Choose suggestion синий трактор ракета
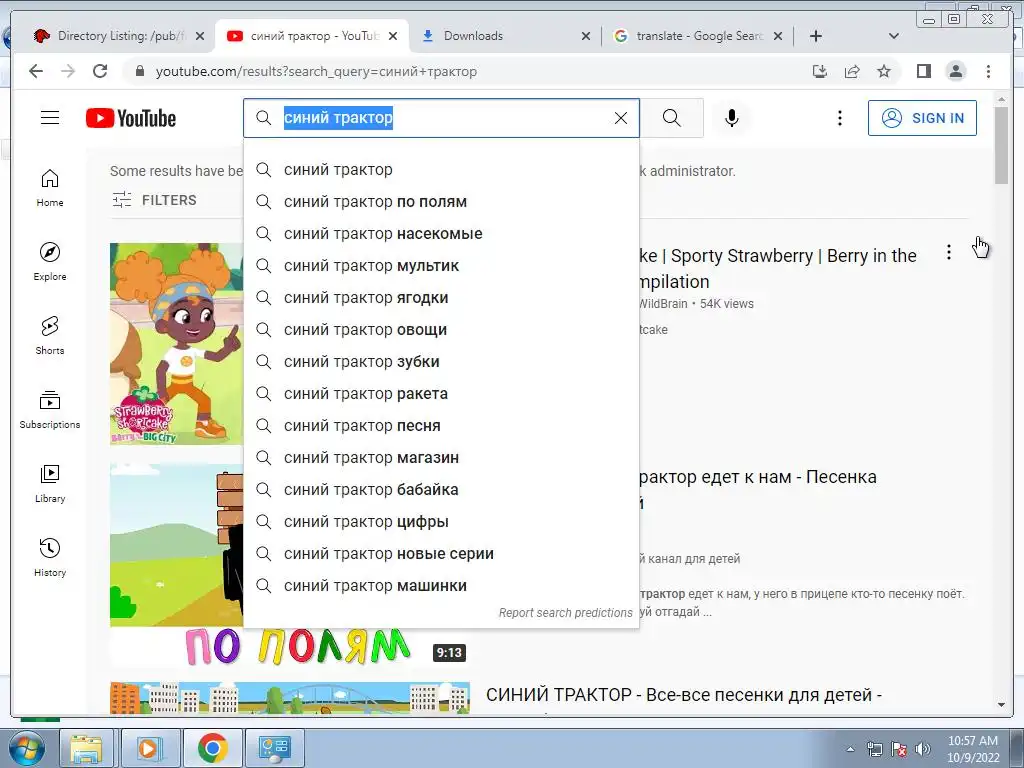This screenshot has width=1024, height=768. (x=441, y=394)
